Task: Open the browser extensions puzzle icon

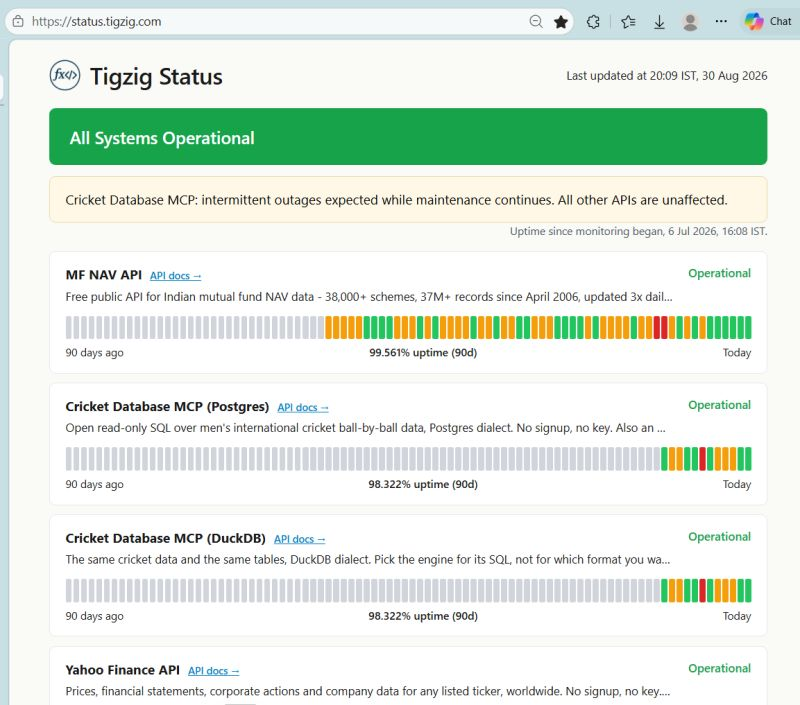Action: 593,21
